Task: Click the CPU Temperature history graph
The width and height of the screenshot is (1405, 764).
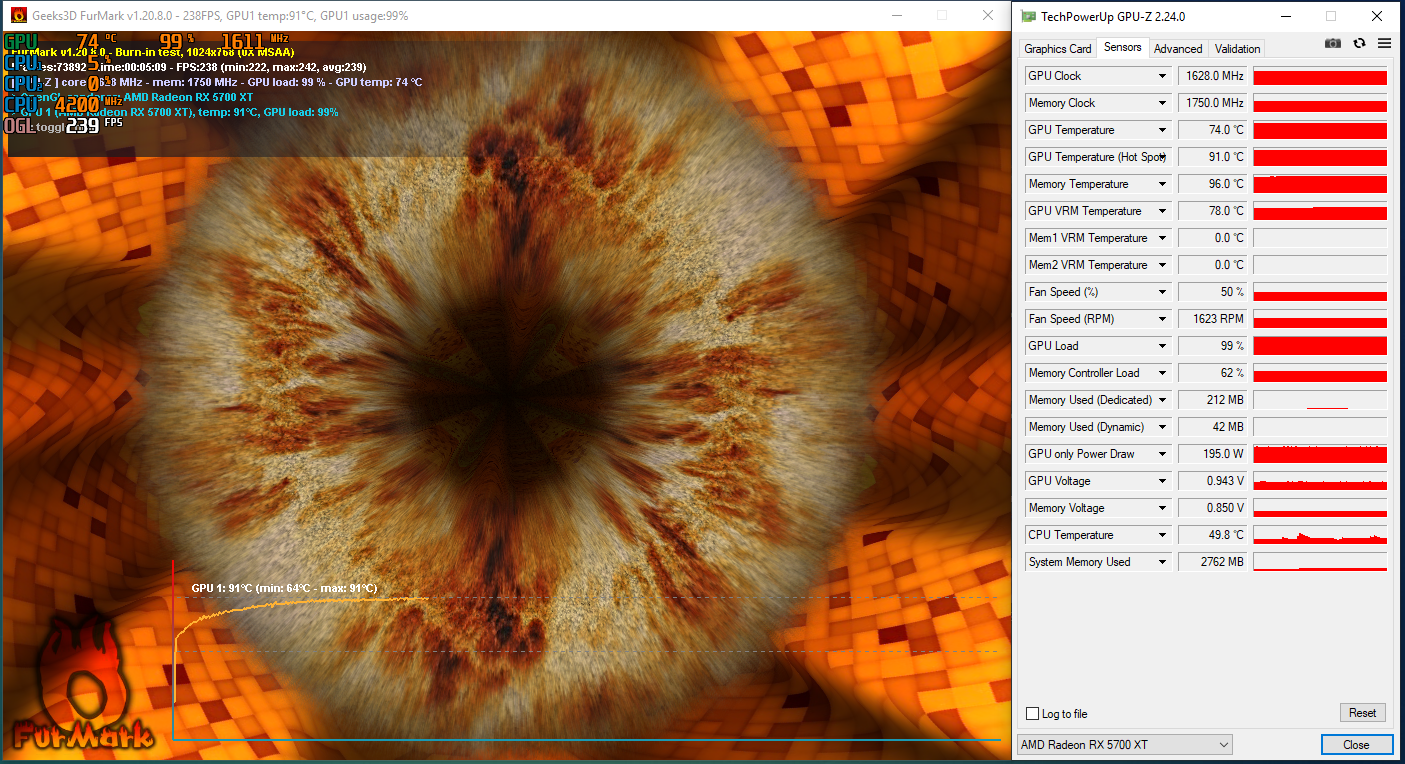Action: [x=1320, y=535]
